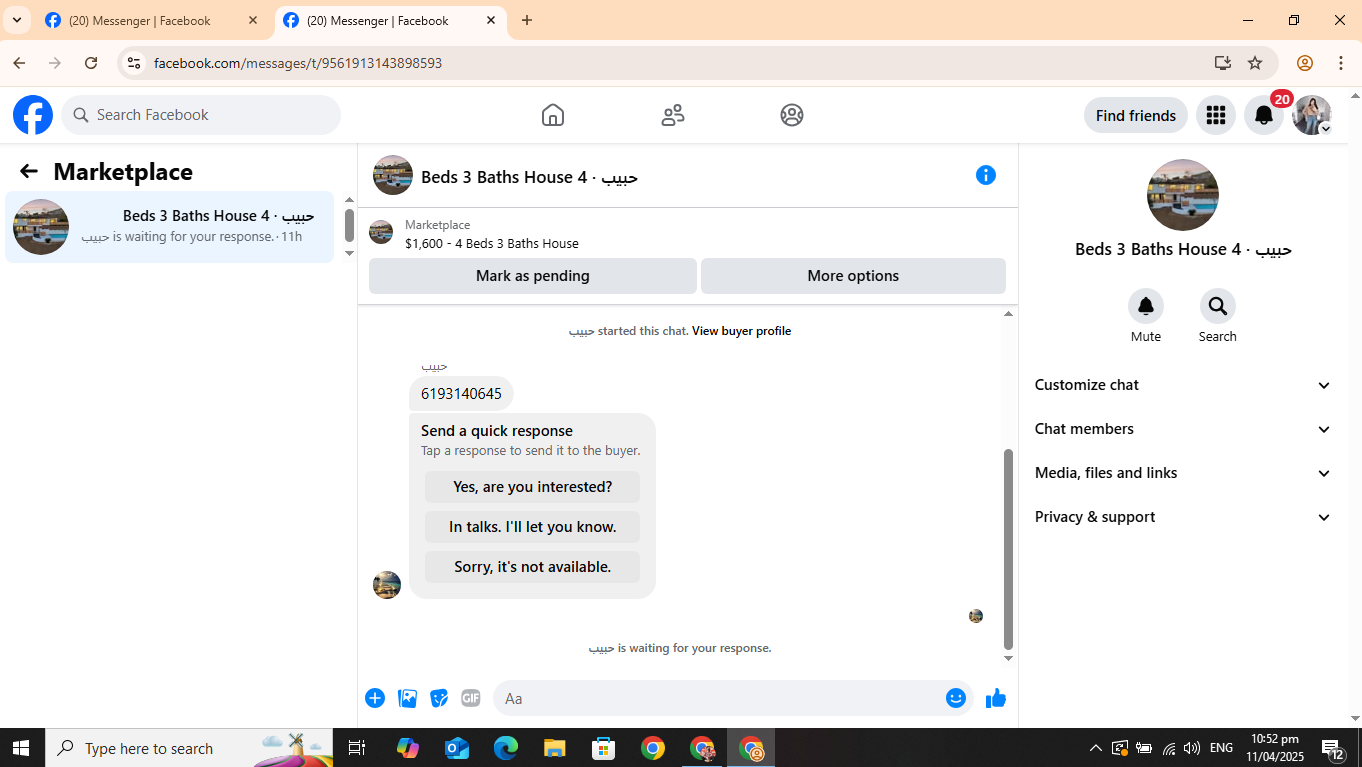Open Windows notification center
The width and height of the screenshot is (1362, 767).
(1332, 748)
